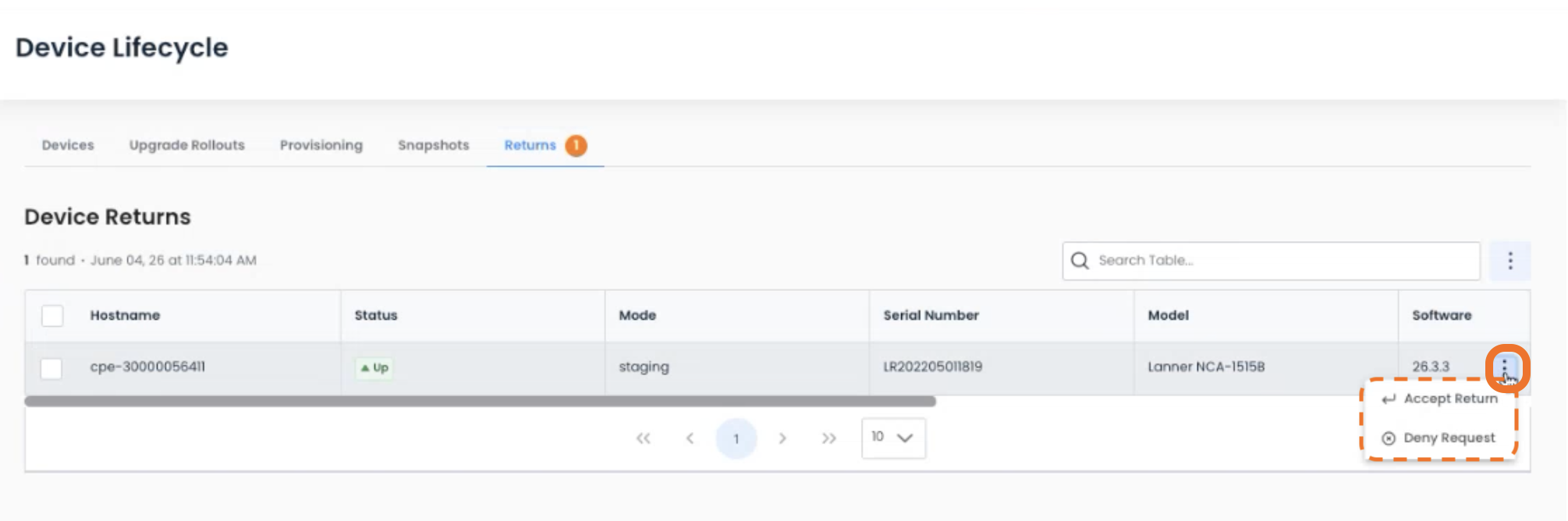Sort by Model column header
The width and height of the screenshot is (1568, 521).
(1168, 315)
